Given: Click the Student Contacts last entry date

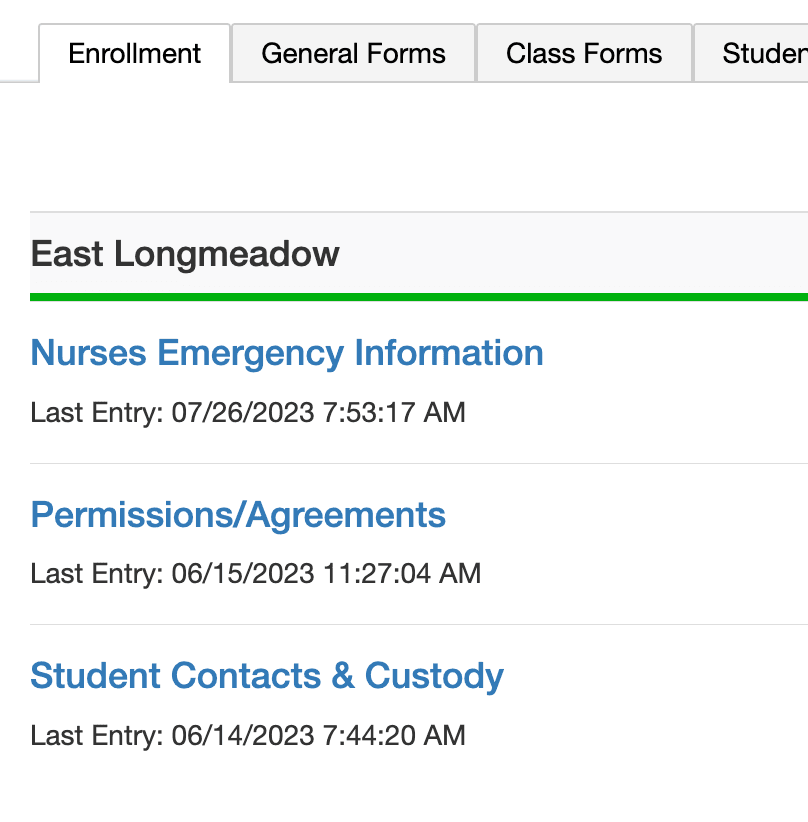Looking at the screenshot, I should [x=248, y=735].
